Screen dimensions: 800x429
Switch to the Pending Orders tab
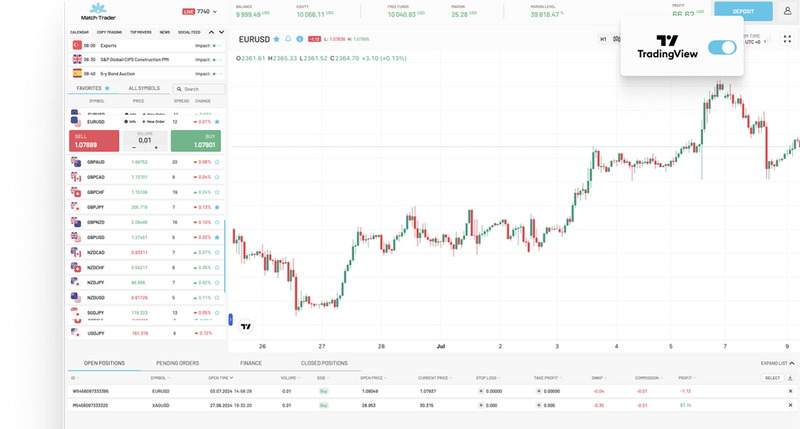[177, 364]
